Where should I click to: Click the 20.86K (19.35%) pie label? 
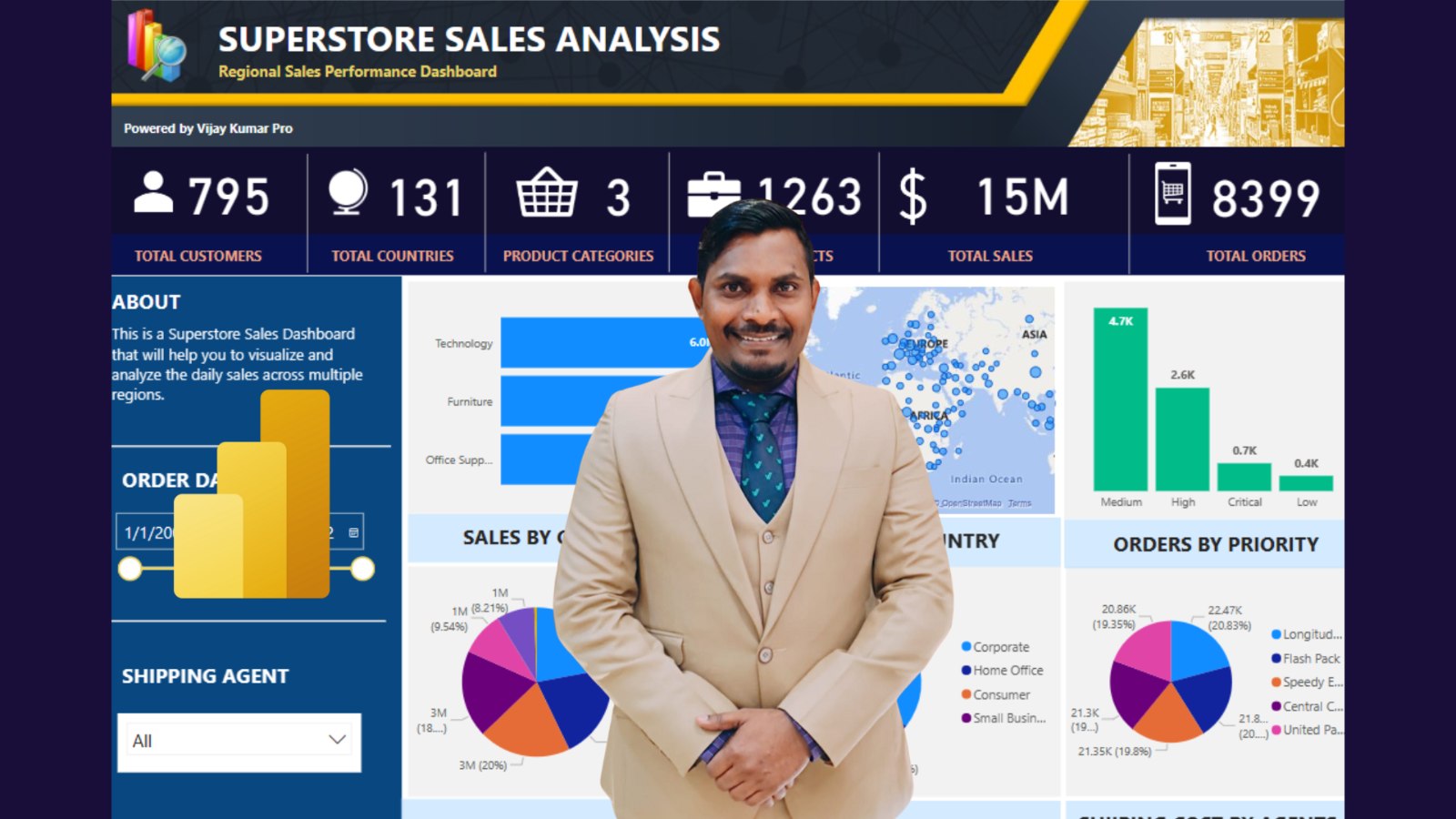click(x=1115, y=617)
